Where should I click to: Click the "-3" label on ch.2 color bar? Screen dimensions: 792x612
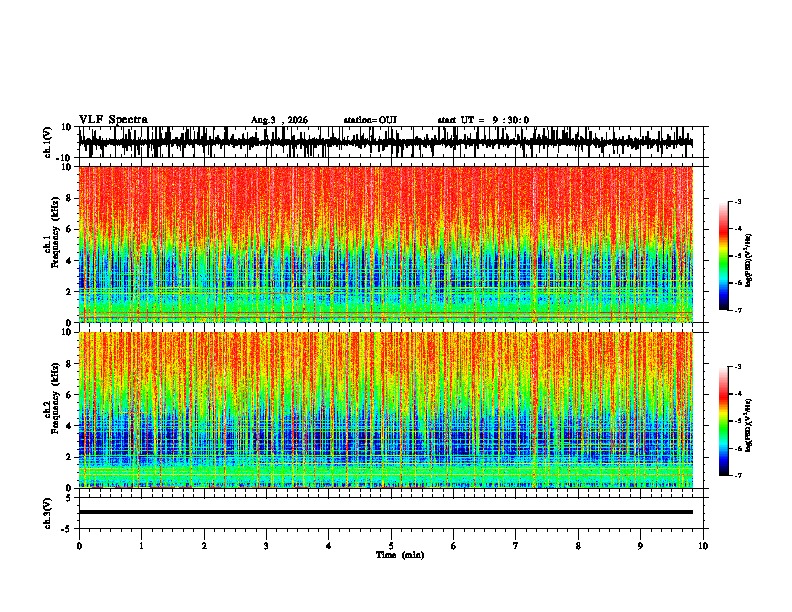click(x=738, y=367)
